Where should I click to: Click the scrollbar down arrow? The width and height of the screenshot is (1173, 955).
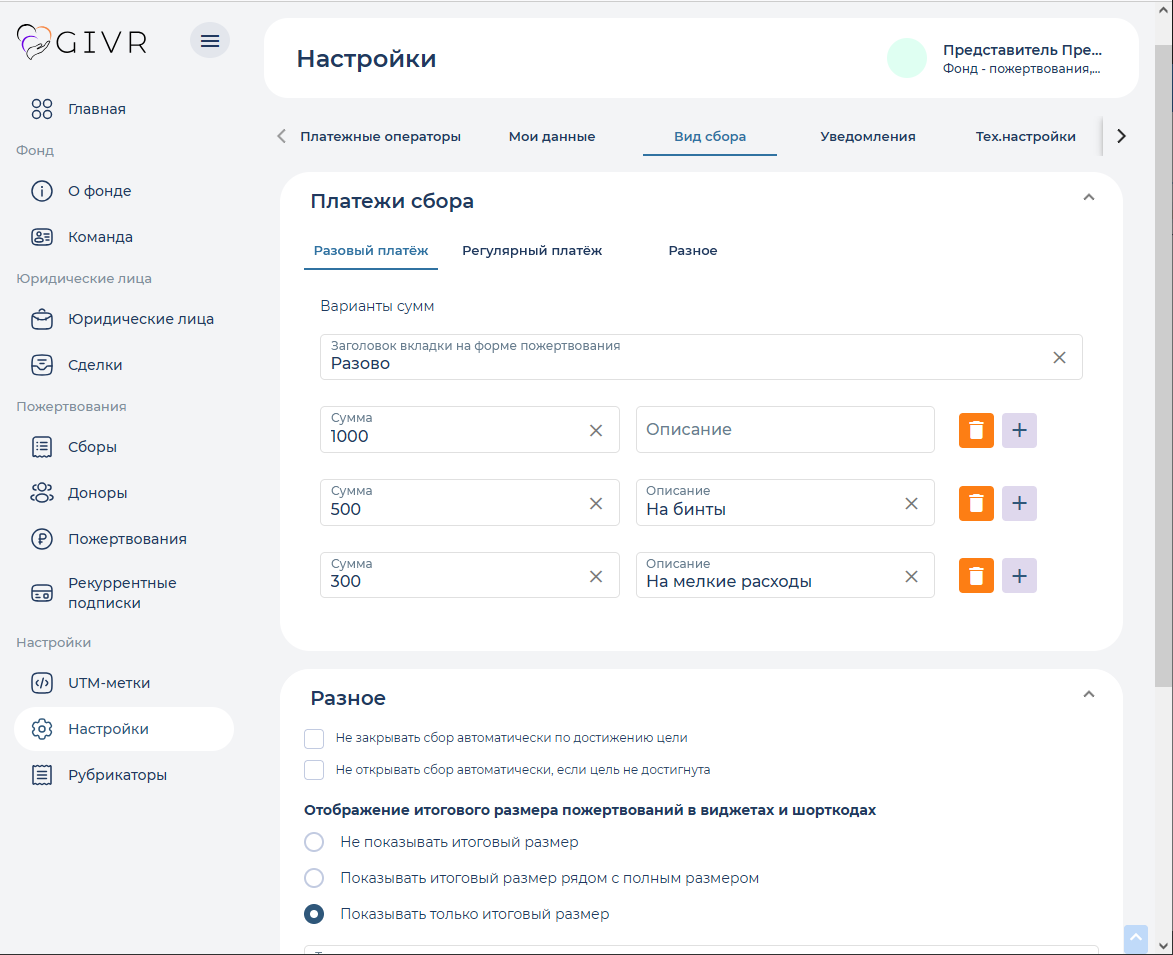pyautogui.click(x=1163, y=945)
